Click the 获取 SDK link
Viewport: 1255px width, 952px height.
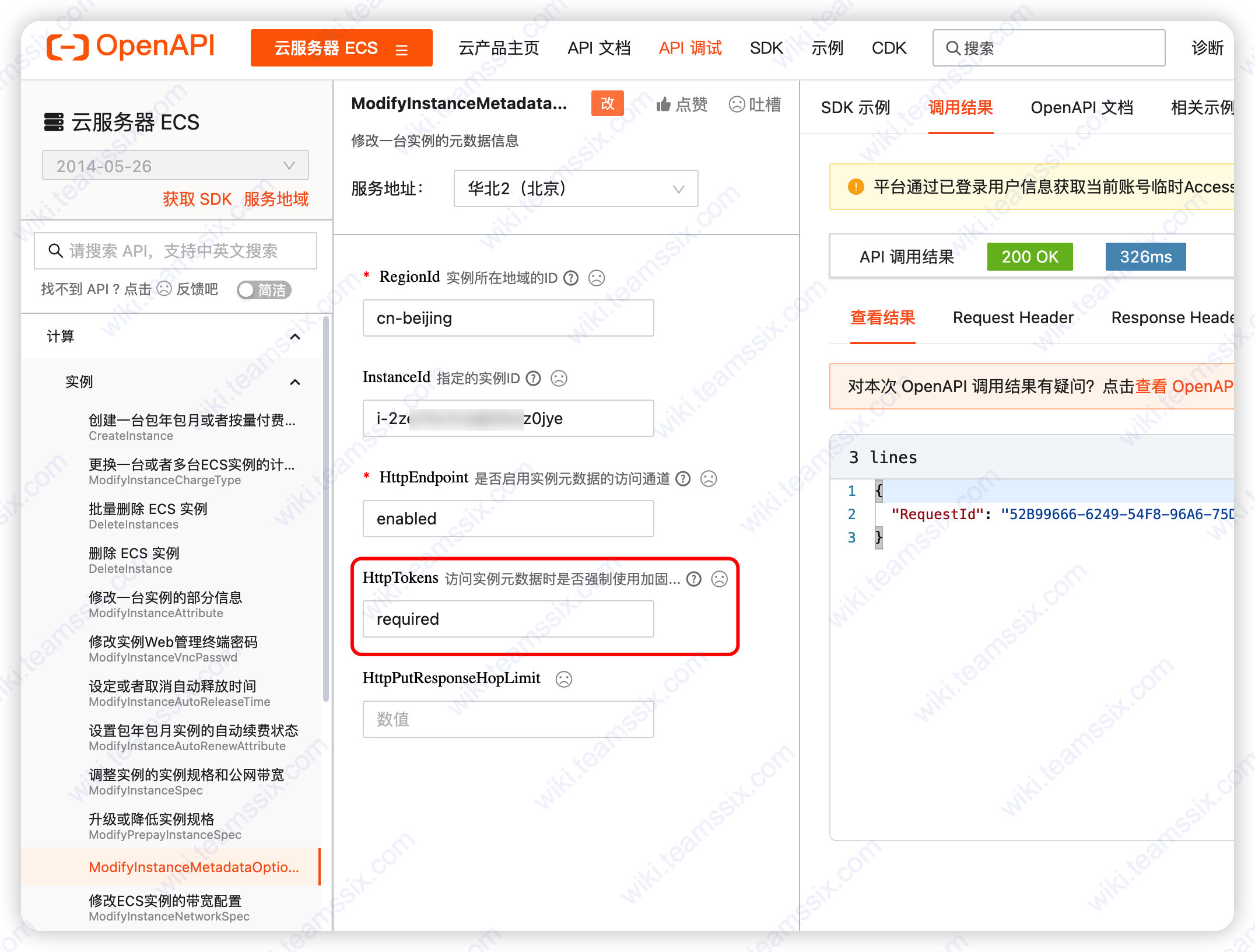pyautogui.click(x=197, y=199)
